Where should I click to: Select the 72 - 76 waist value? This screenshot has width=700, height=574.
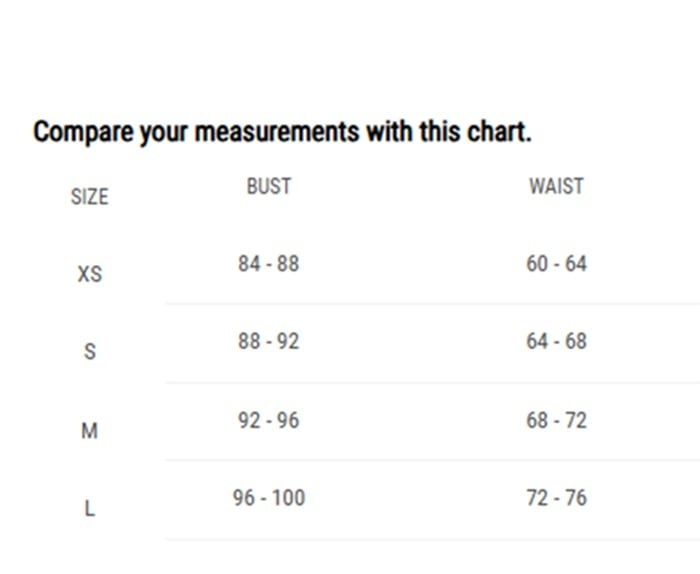(556, 498)
